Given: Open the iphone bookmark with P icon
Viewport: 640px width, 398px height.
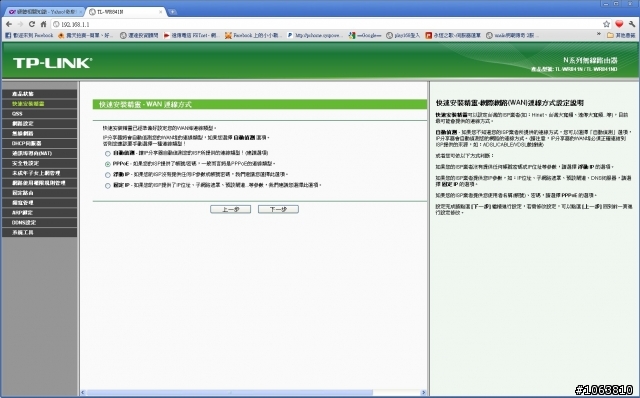Looking at the screenshot, I should coord(314,36).
